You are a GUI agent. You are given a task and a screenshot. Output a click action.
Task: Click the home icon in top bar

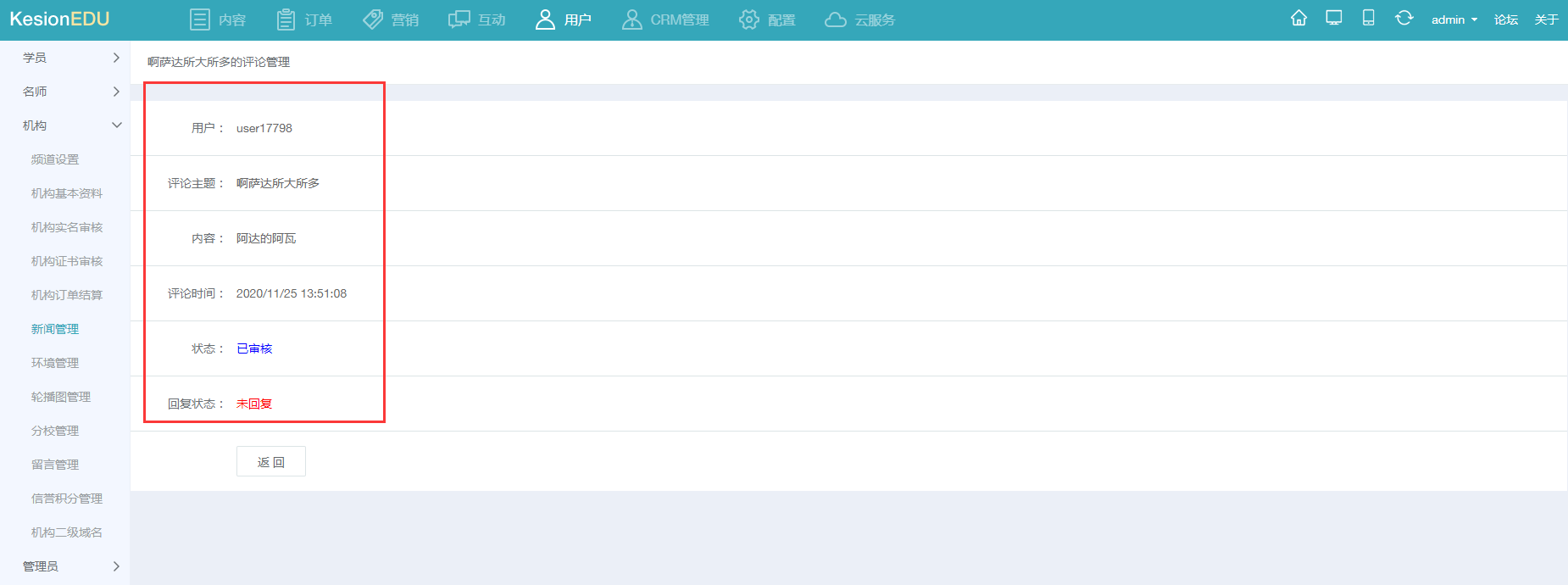pyautogui.click(x=1298, y=19)
